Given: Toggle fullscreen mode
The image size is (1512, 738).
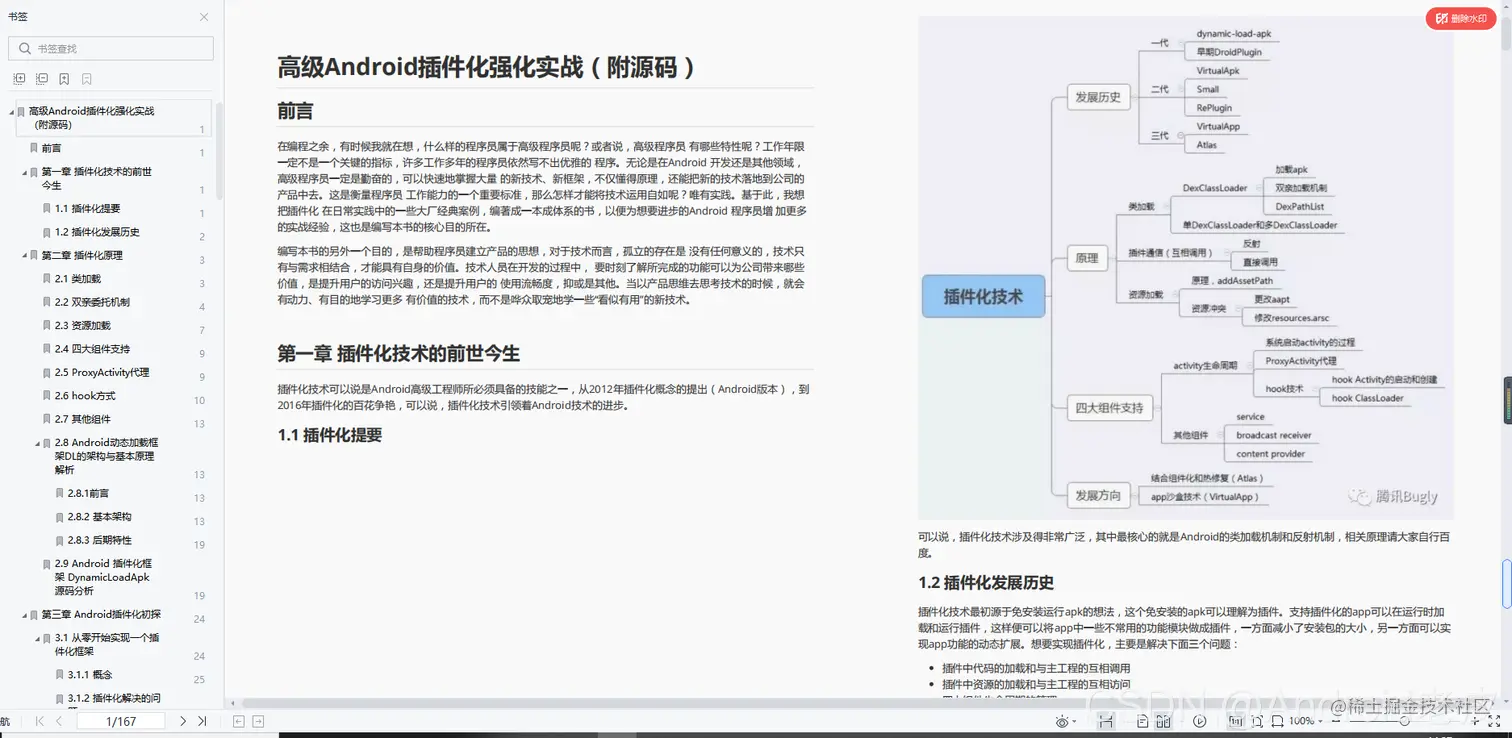Looking at the screenshot, I should (1492, 720).
